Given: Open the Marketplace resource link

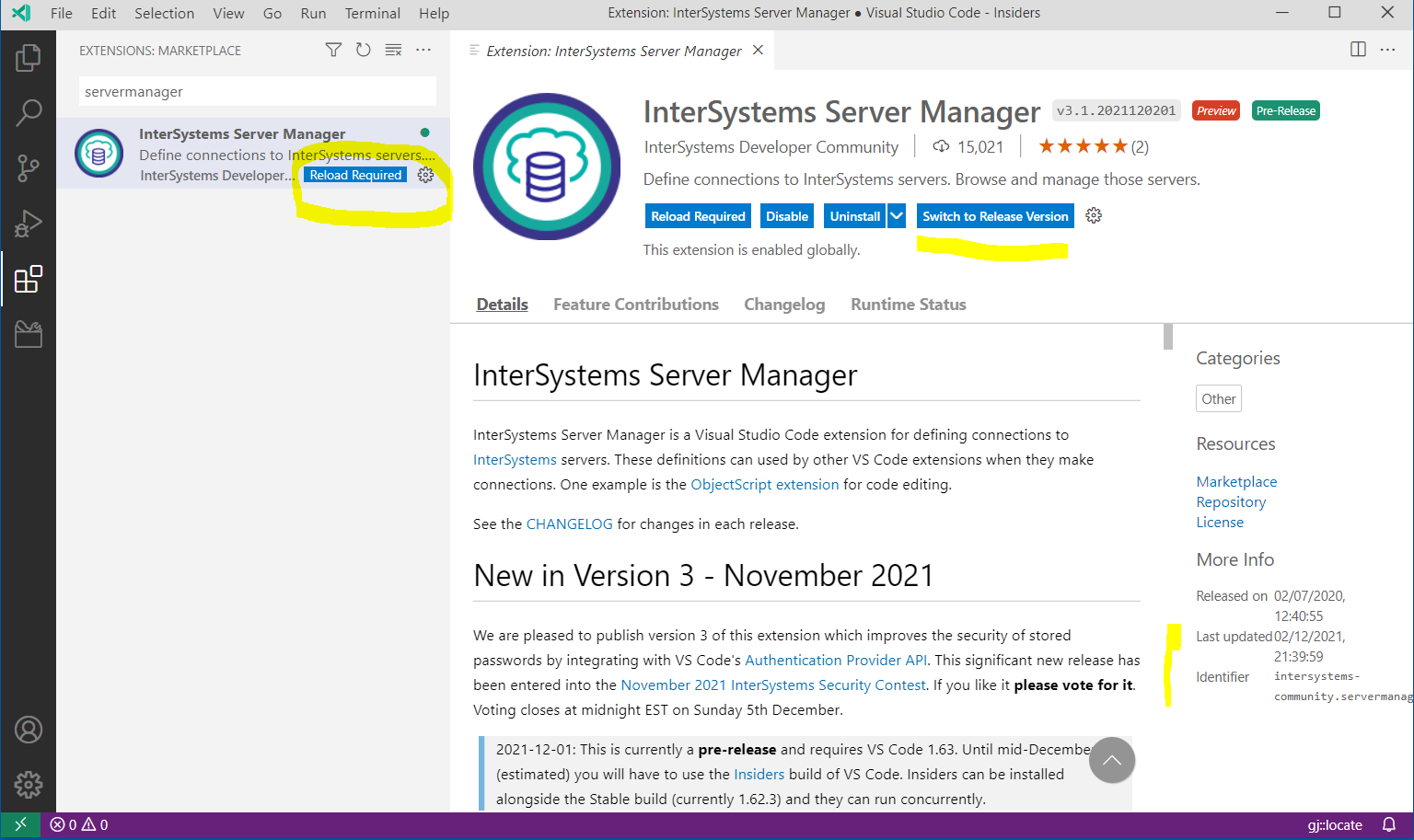Looking at the screenshot, I should click(x=1236, y=481).
